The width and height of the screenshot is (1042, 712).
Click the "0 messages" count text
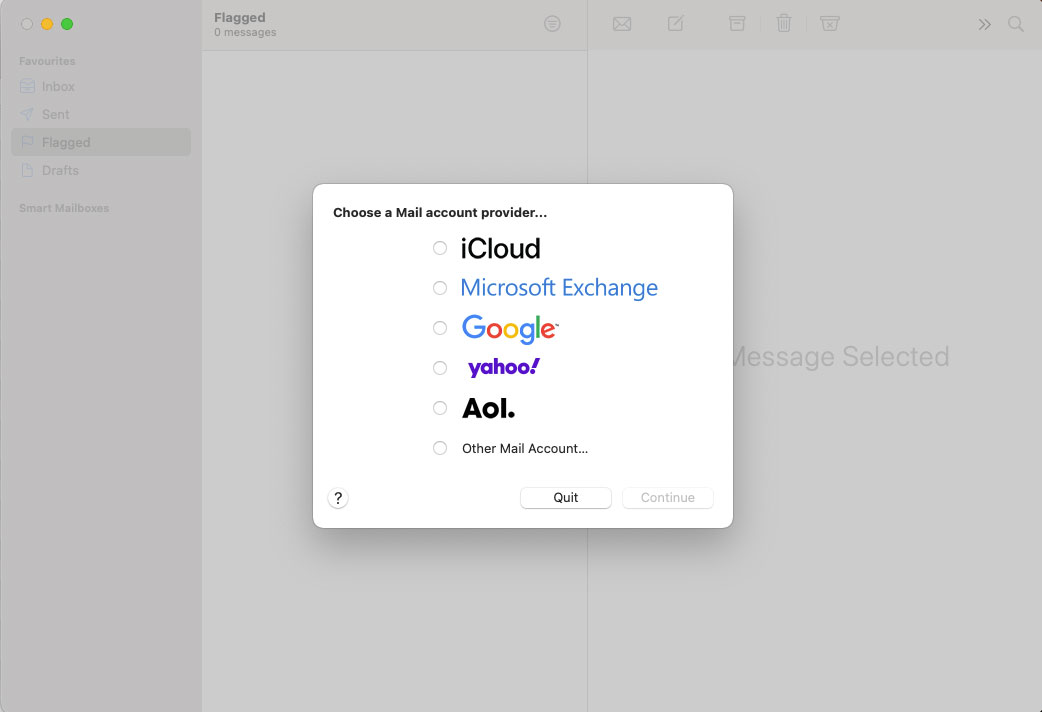click(245, 32)
